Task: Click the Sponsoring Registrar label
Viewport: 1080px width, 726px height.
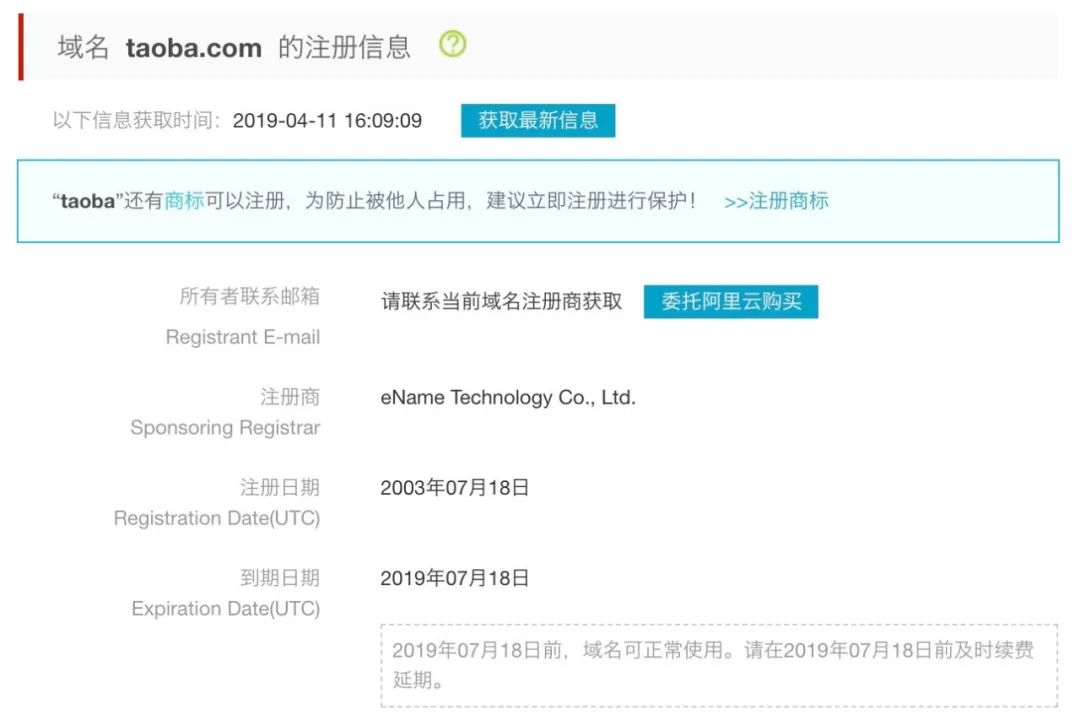Action: [225, 428]
